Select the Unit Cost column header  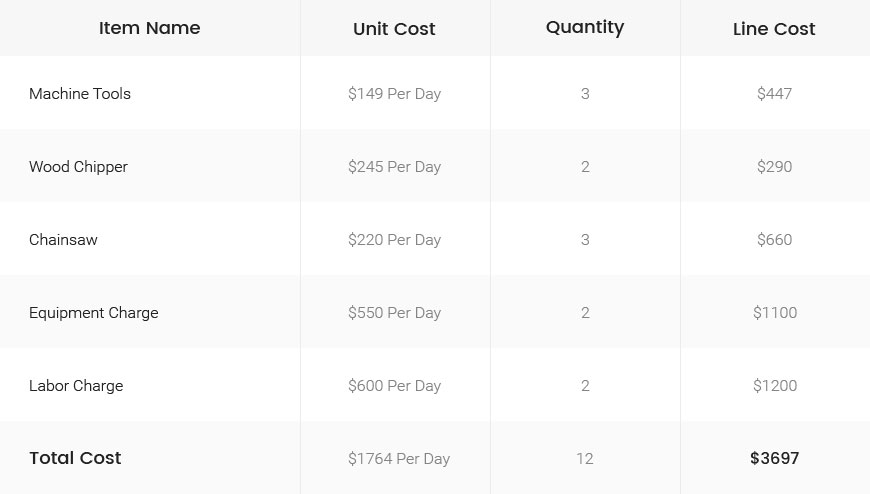point(394,29)
